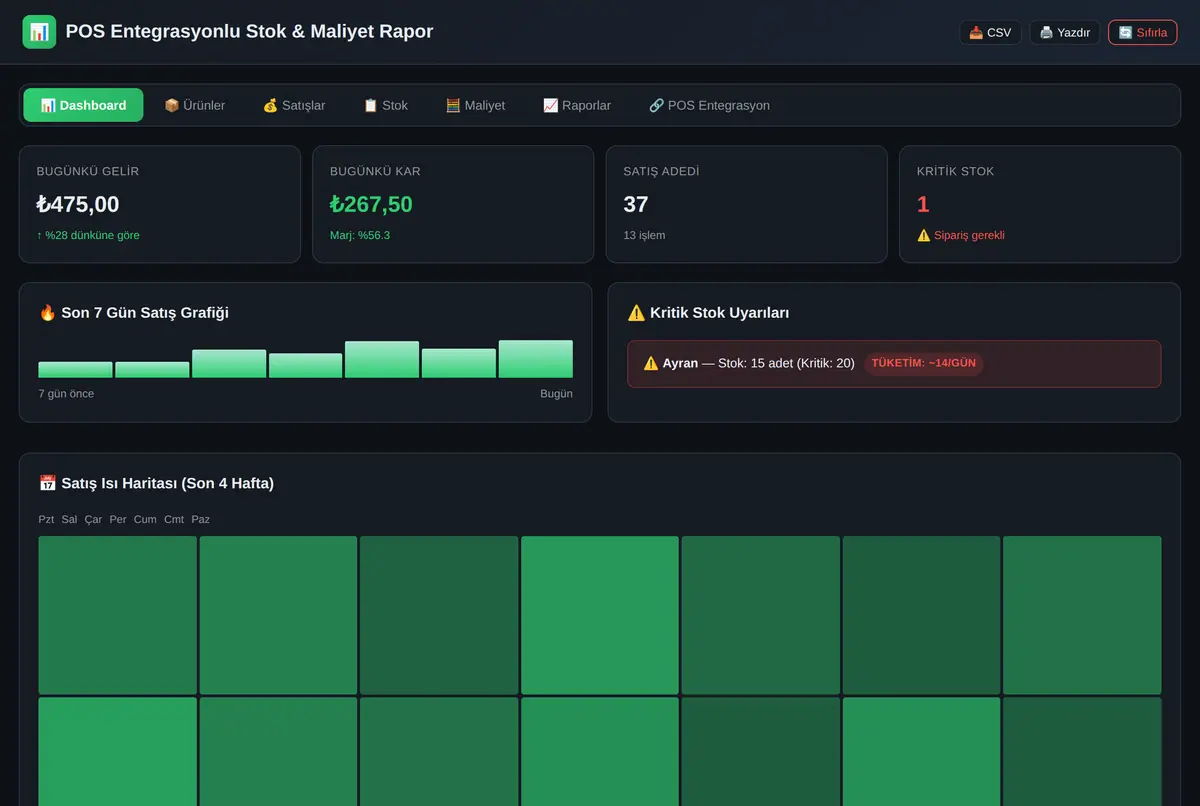Screen dimensions: 1200x806
Task: Go to the Satışlar tab
Action: pyautogui.click(x=294, y=105)
